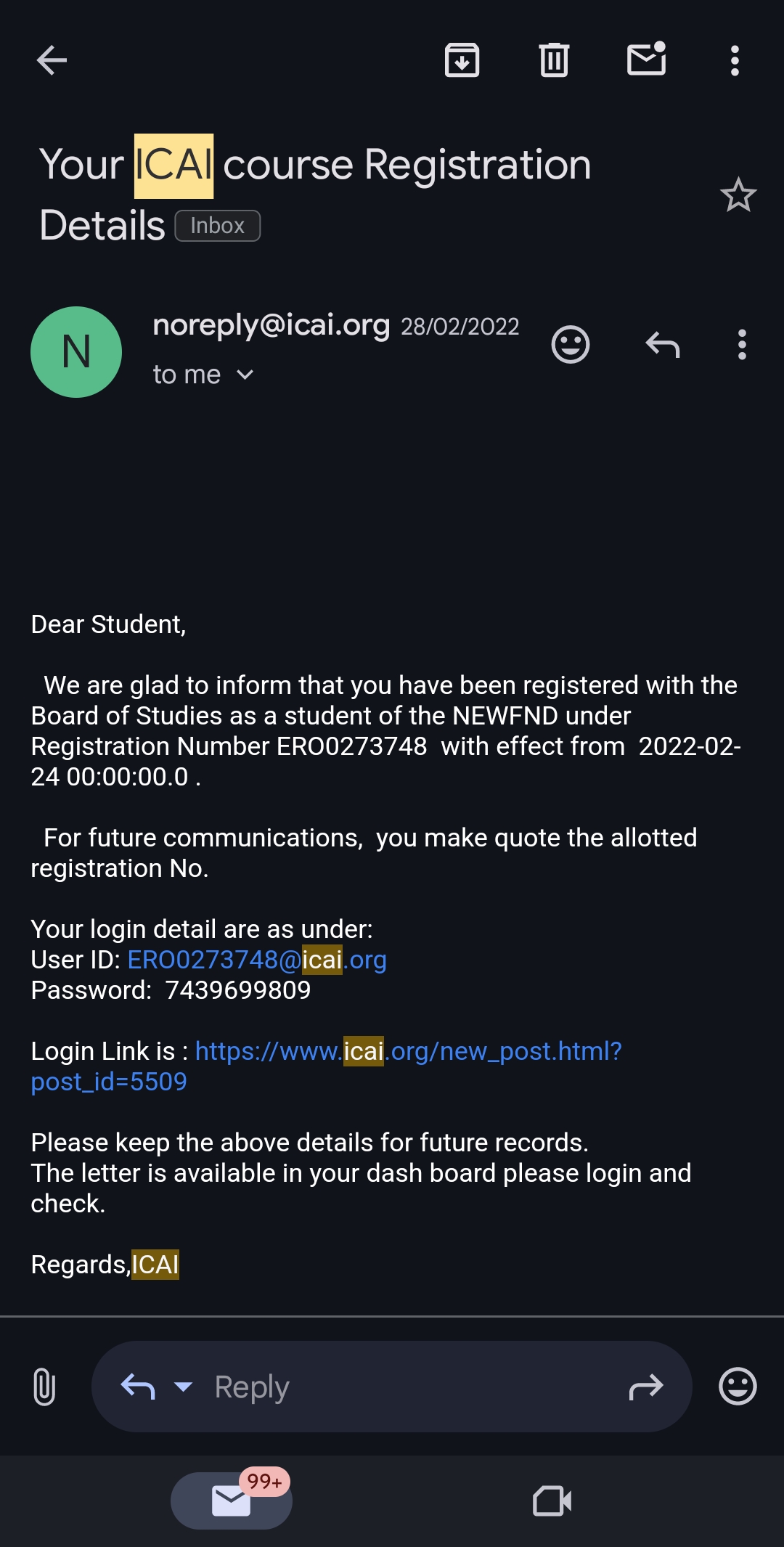Archive this email
Image resolution: width=784 pixels, height=1547 pixels.
click(462, 60)
